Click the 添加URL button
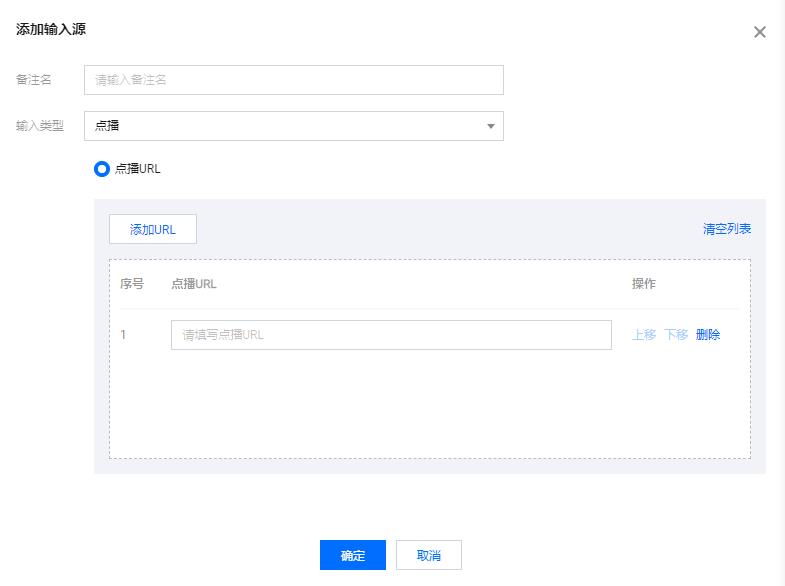This screenshot has height=586, width=785. [153, 229]
